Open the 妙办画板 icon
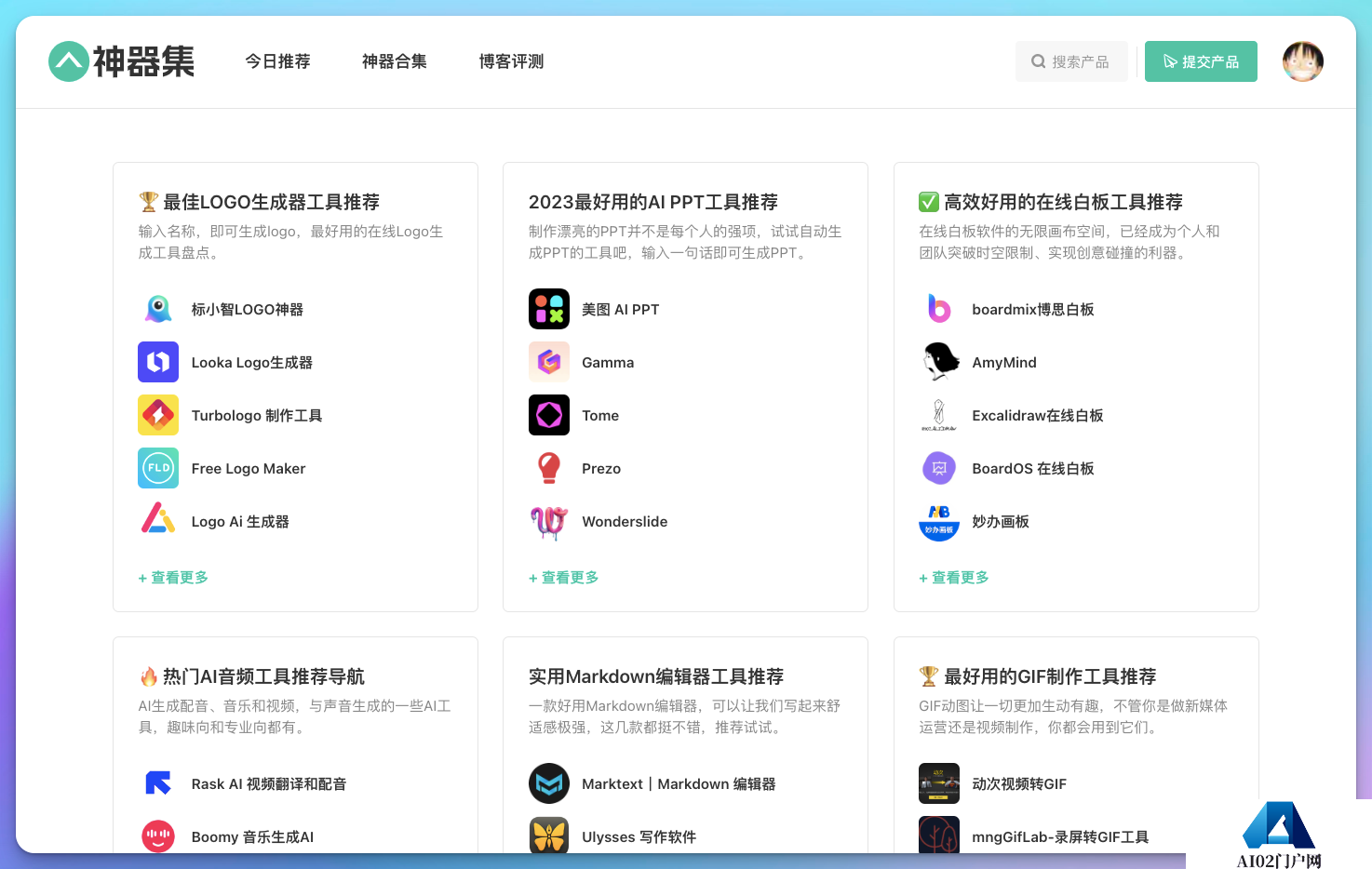 click(x=939, y=521)
